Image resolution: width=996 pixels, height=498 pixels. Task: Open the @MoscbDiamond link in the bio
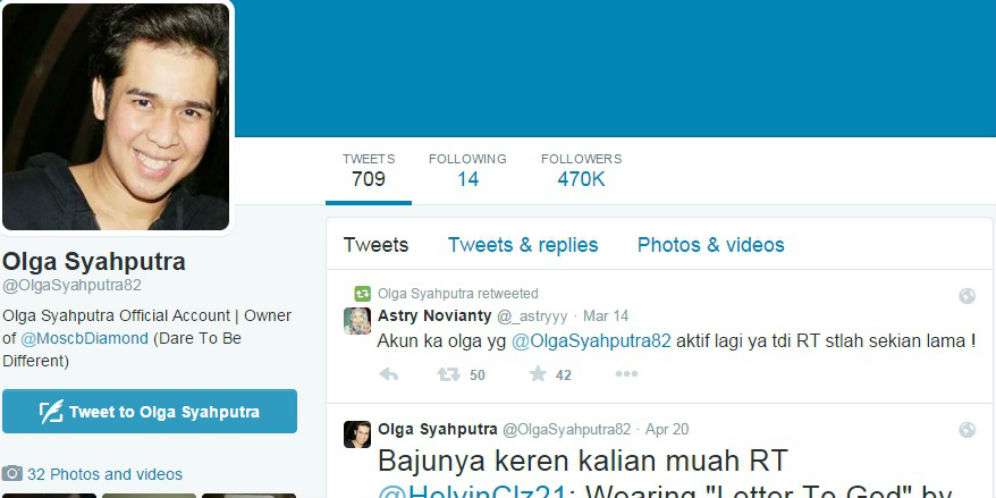(84, 338)
